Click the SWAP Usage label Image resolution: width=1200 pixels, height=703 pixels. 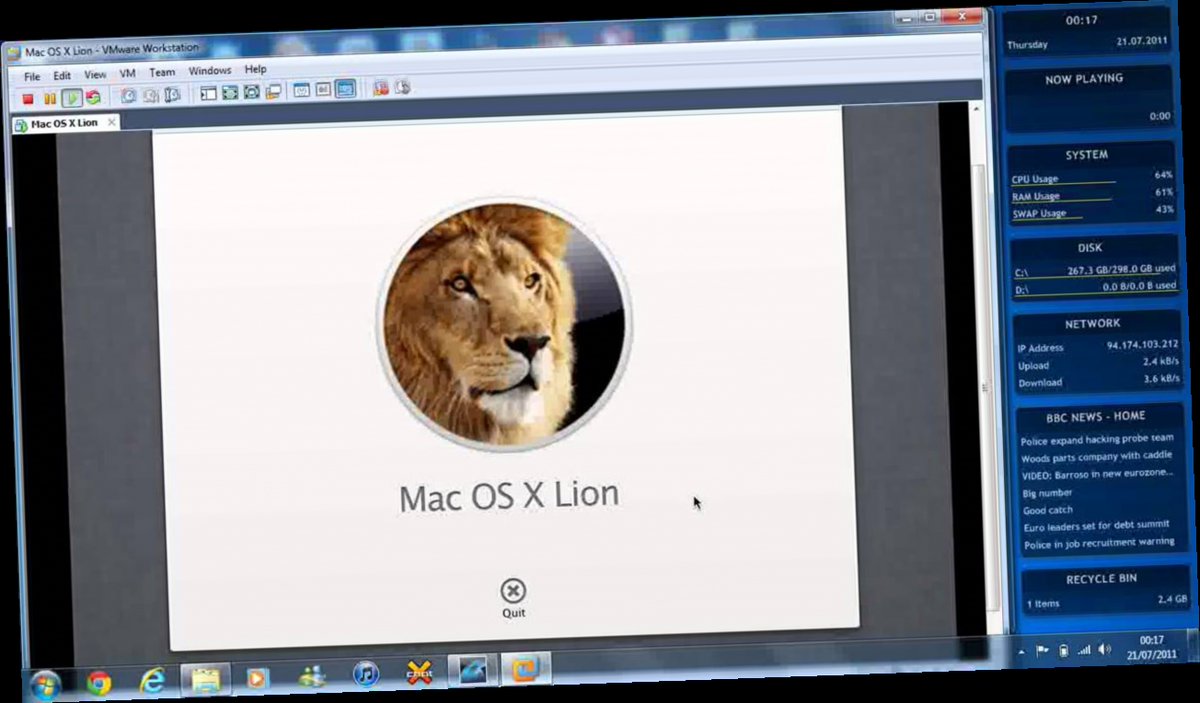tap(1039, 213)
